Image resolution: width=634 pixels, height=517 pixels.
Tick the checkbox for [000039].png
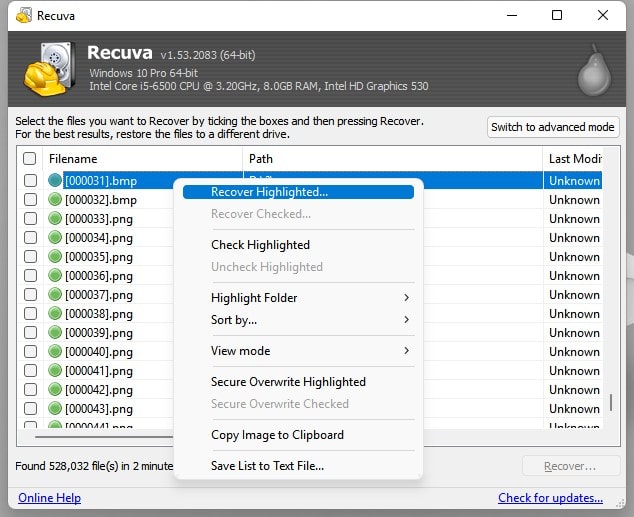tap(30, 332)
